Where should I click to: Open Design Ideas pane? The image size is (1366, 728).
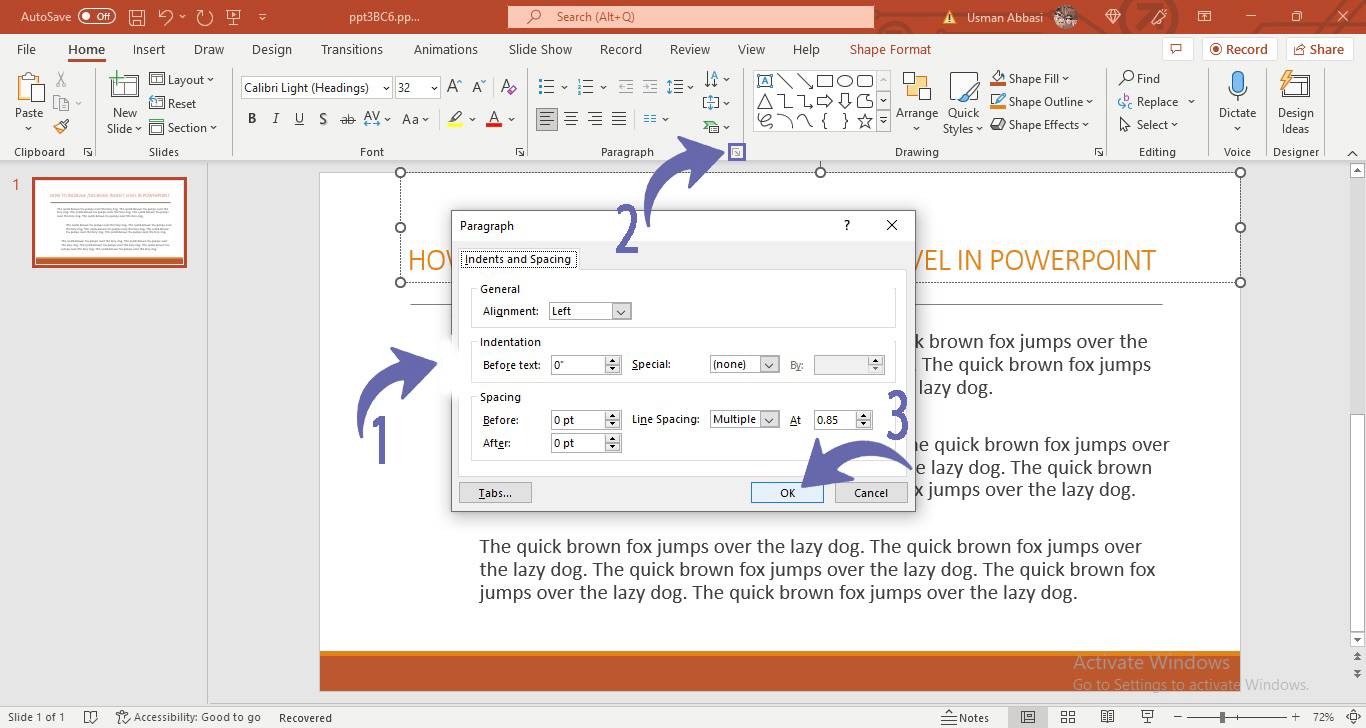pyautogui.click(x=1295, y=103)
